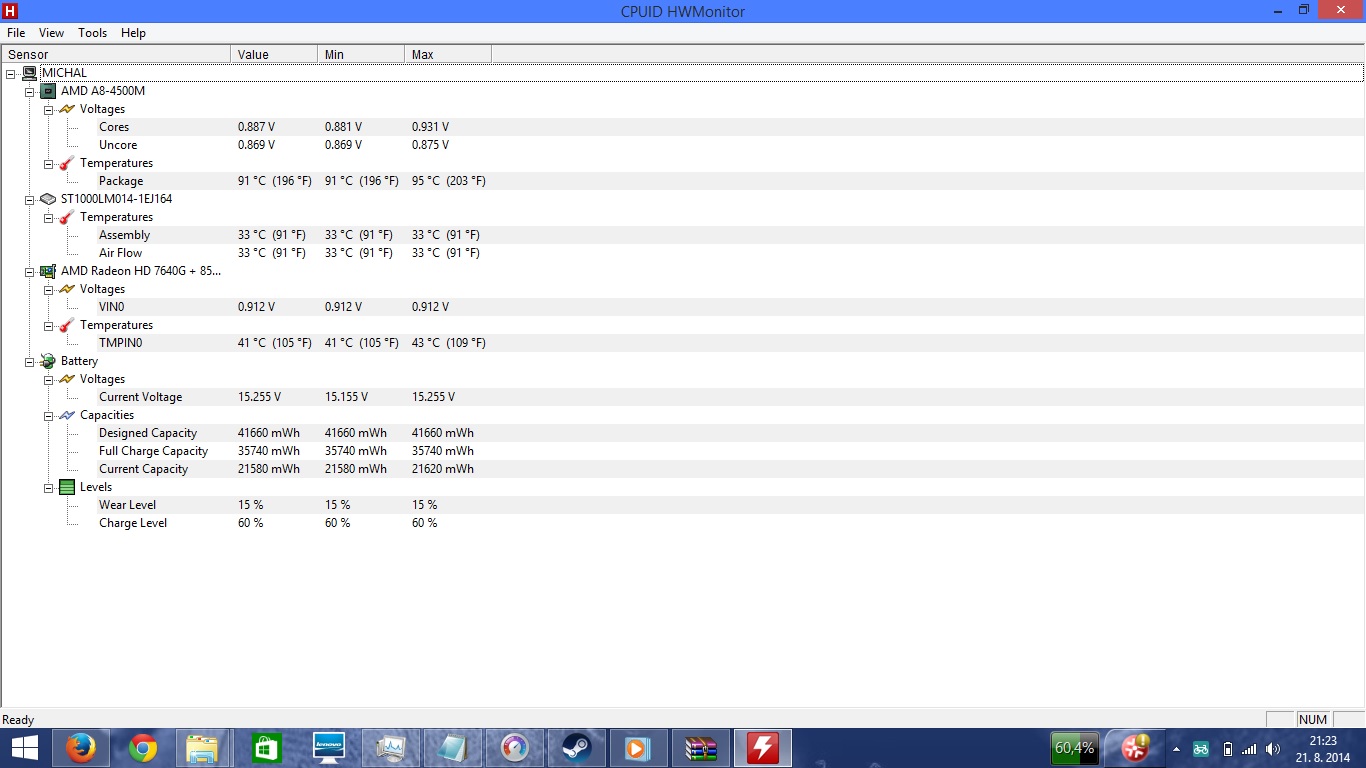The height and width of the screenshot is (768, 1366).
Task: Open the File menu
Action: click(16, 33)
